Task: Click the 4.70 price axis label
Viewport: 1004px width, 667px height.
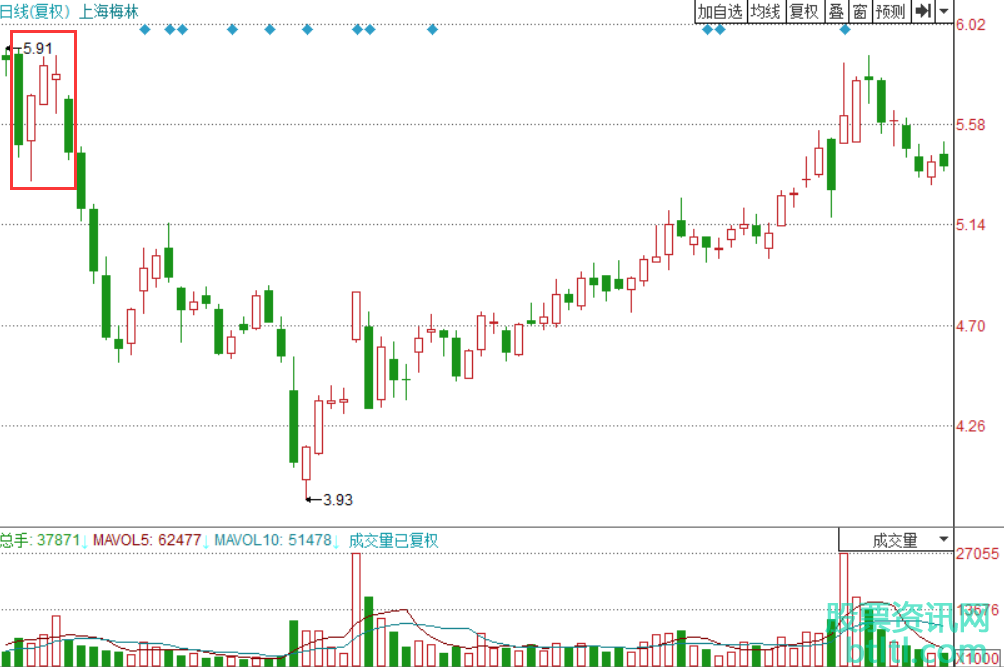Action: (971, 326)
